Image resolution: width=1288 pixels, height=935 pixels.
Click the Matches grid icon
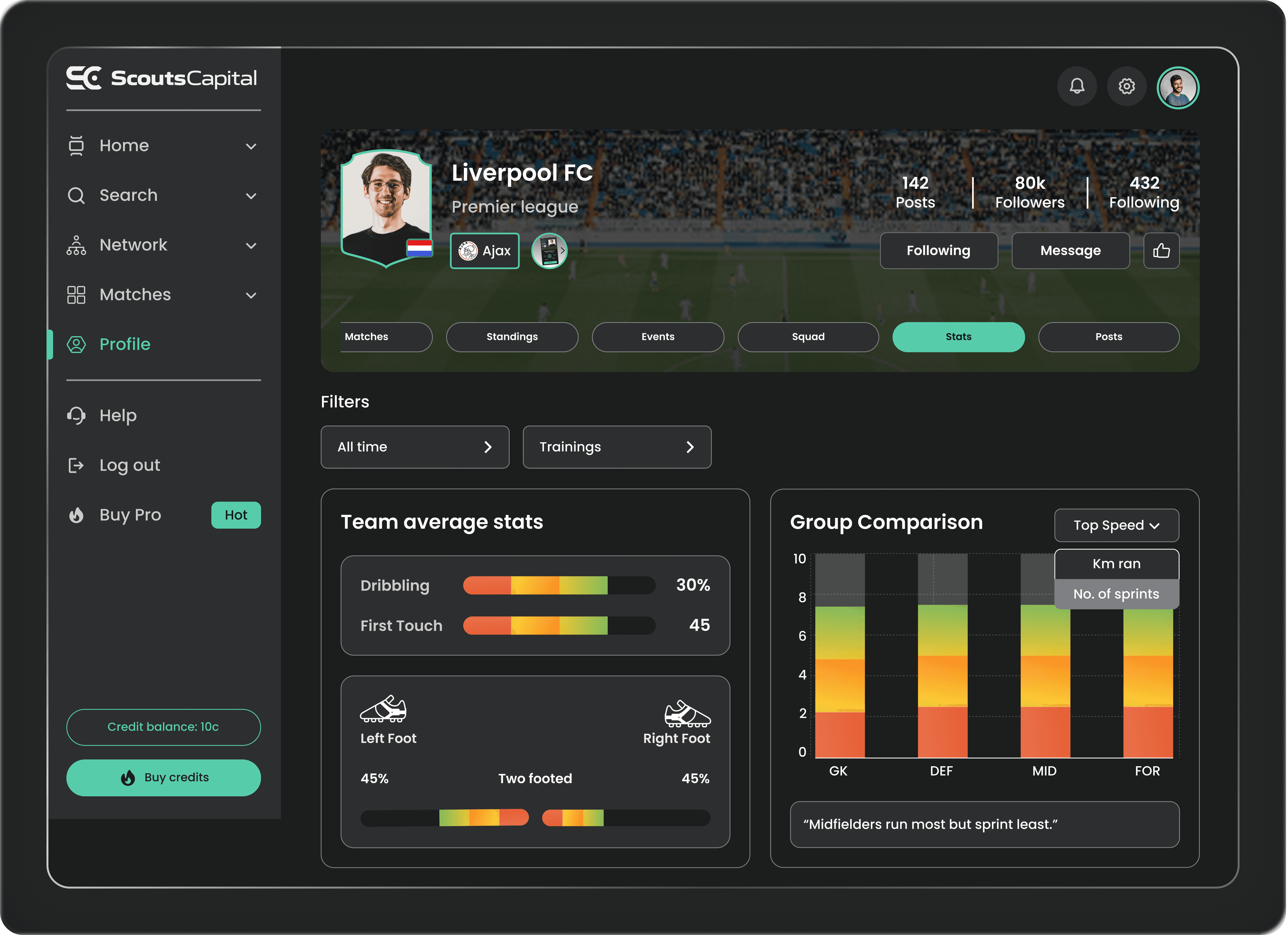[76, 295]
